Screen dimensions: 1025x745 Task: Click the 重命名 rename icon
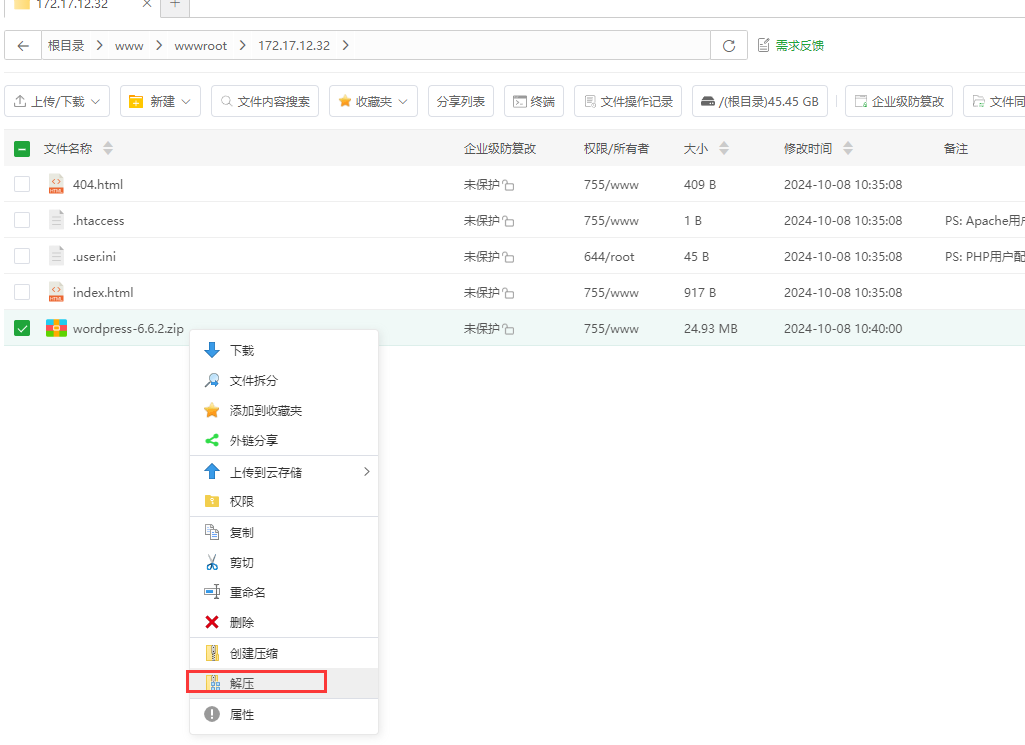click(x=212, y=592)
